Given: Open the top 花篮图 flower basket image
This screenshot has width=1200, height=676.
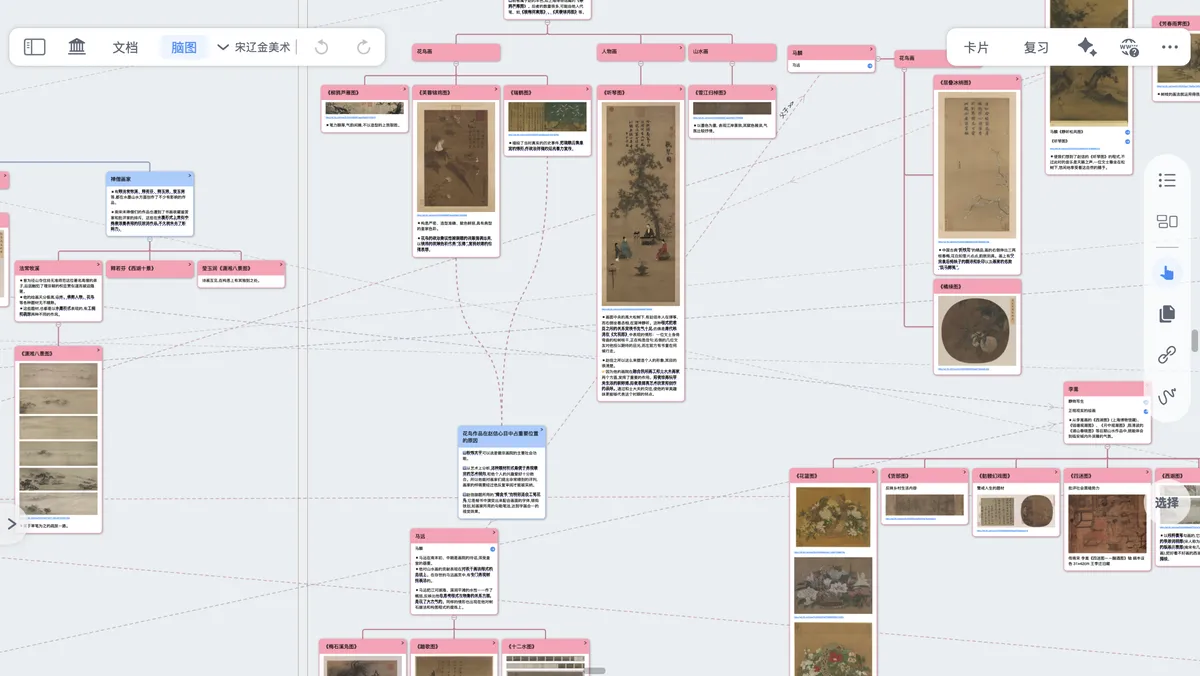Looking at the screenshot, I should coord(832,517).
